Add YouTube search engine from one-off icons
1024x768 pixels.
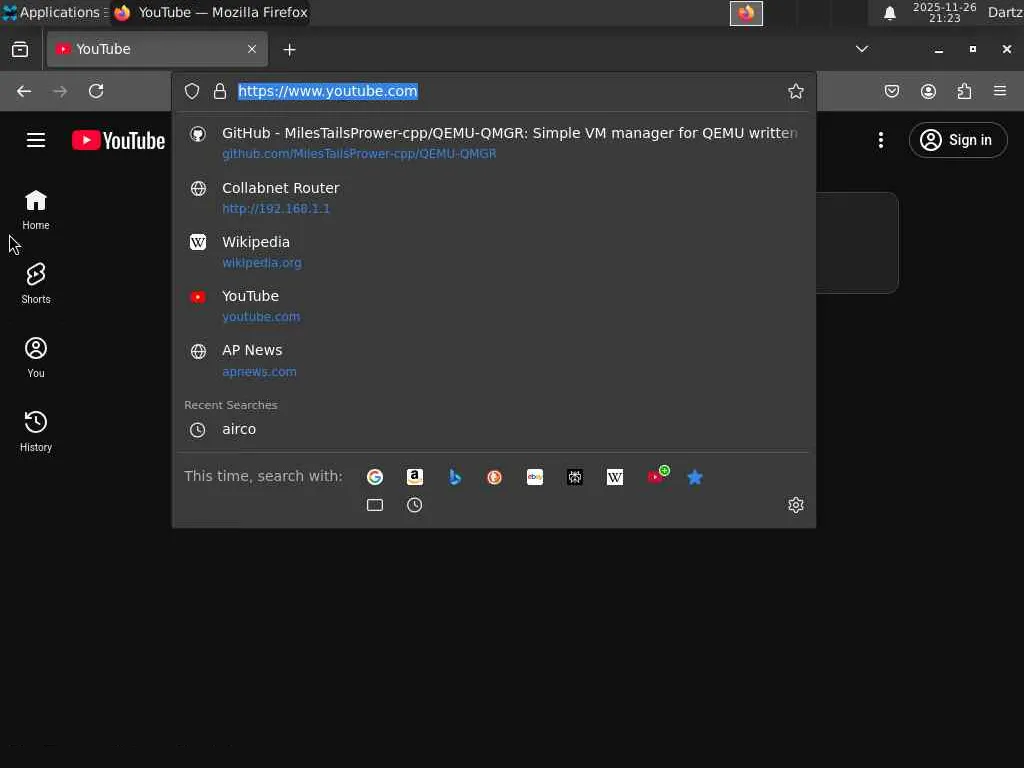[658, 476]
